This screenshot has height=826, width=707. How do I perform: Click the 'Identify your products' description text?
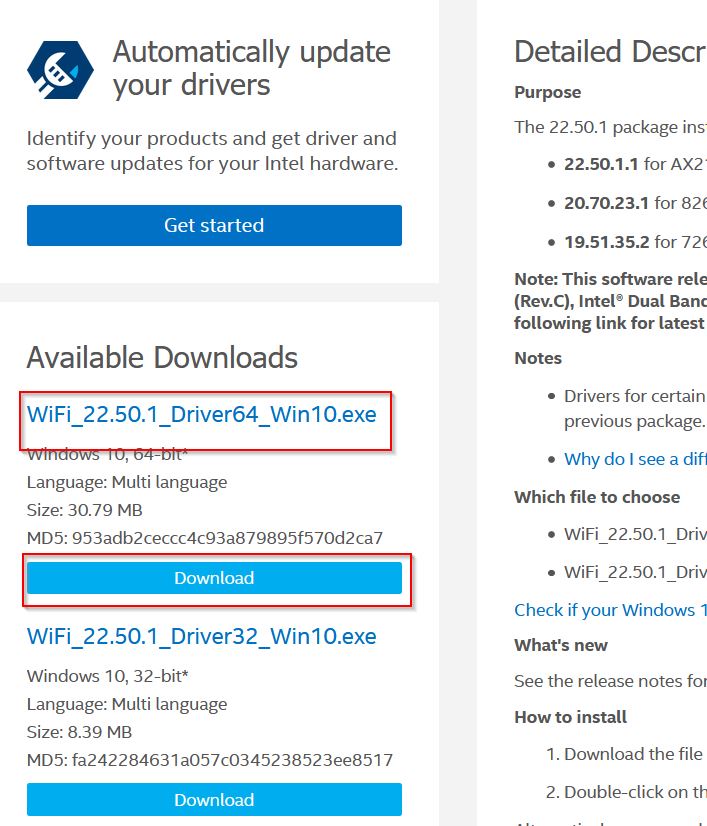coord(212,151)
